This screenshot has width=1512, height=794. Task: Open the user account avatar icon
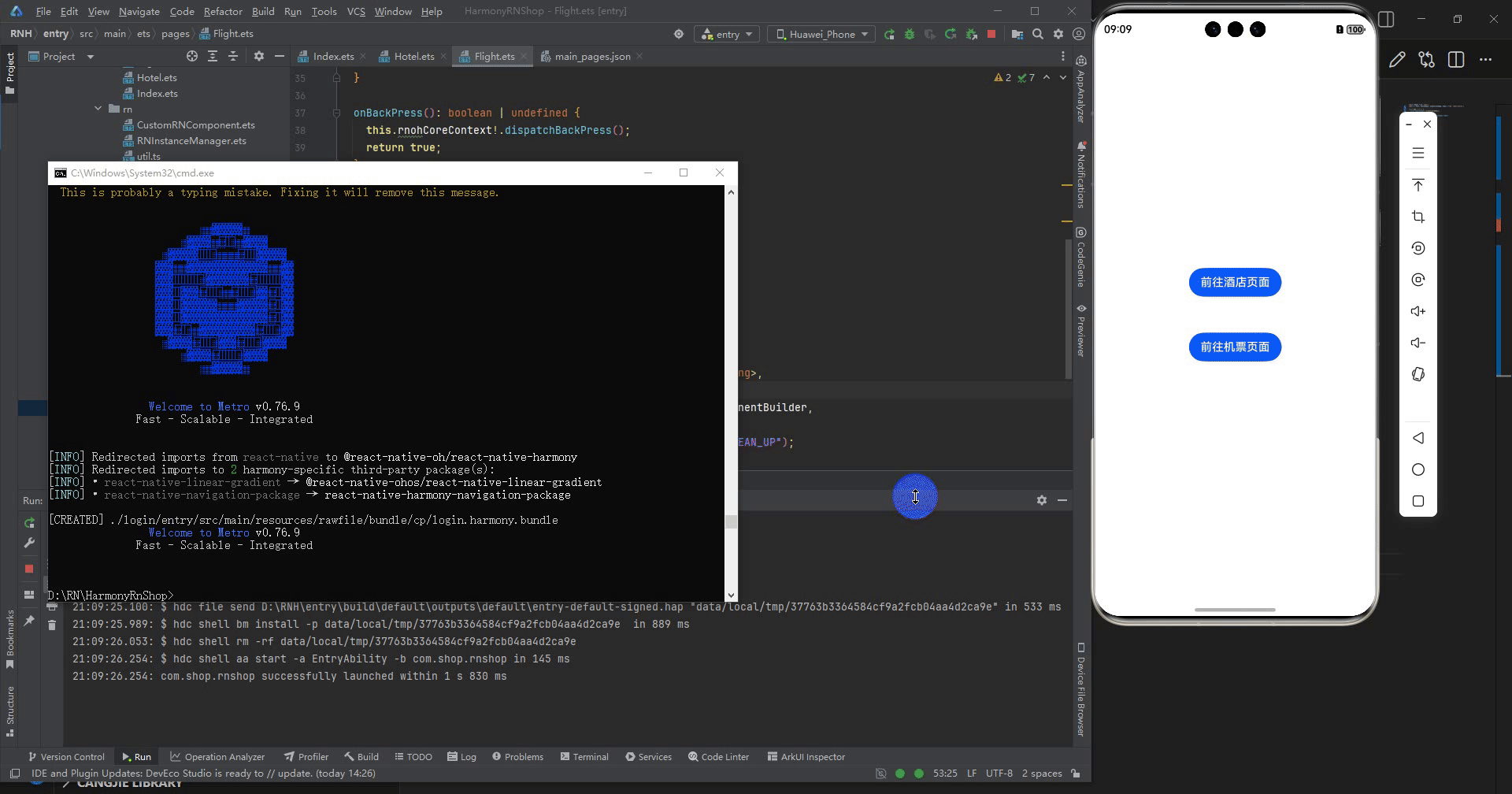point(1079,35)
